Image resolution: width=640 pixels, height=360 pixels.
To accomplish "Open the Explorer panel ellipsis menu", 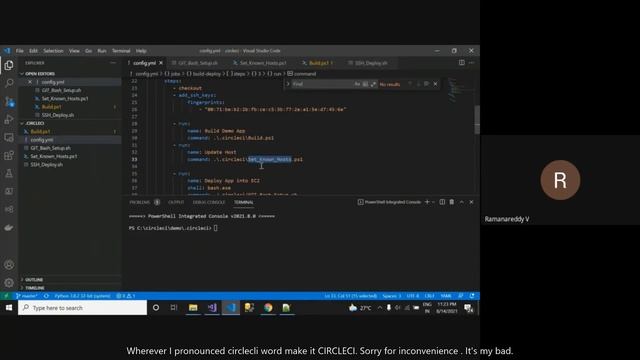I will tap(113, 63).
